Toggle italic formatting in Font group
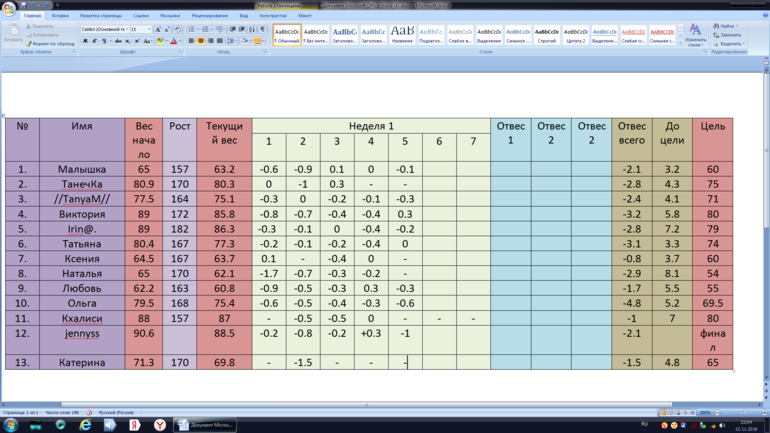 pos(94,41)
